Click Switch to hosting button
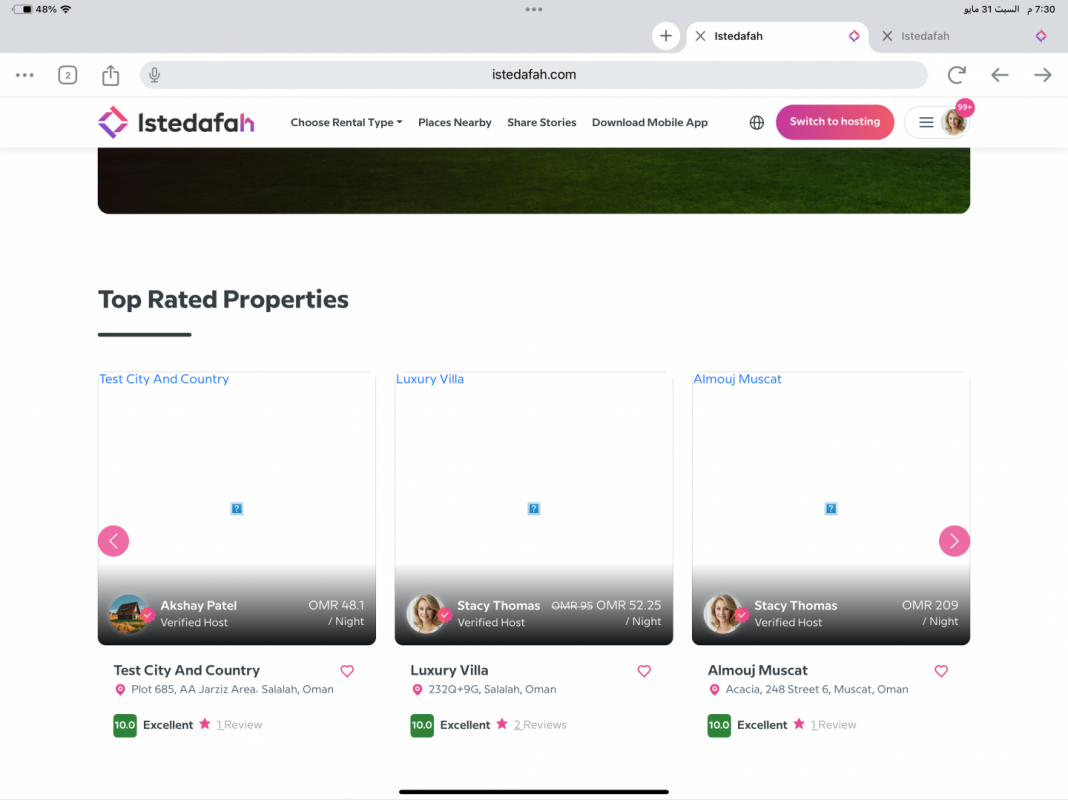The image size is (1068, 800). click(834, 122)
